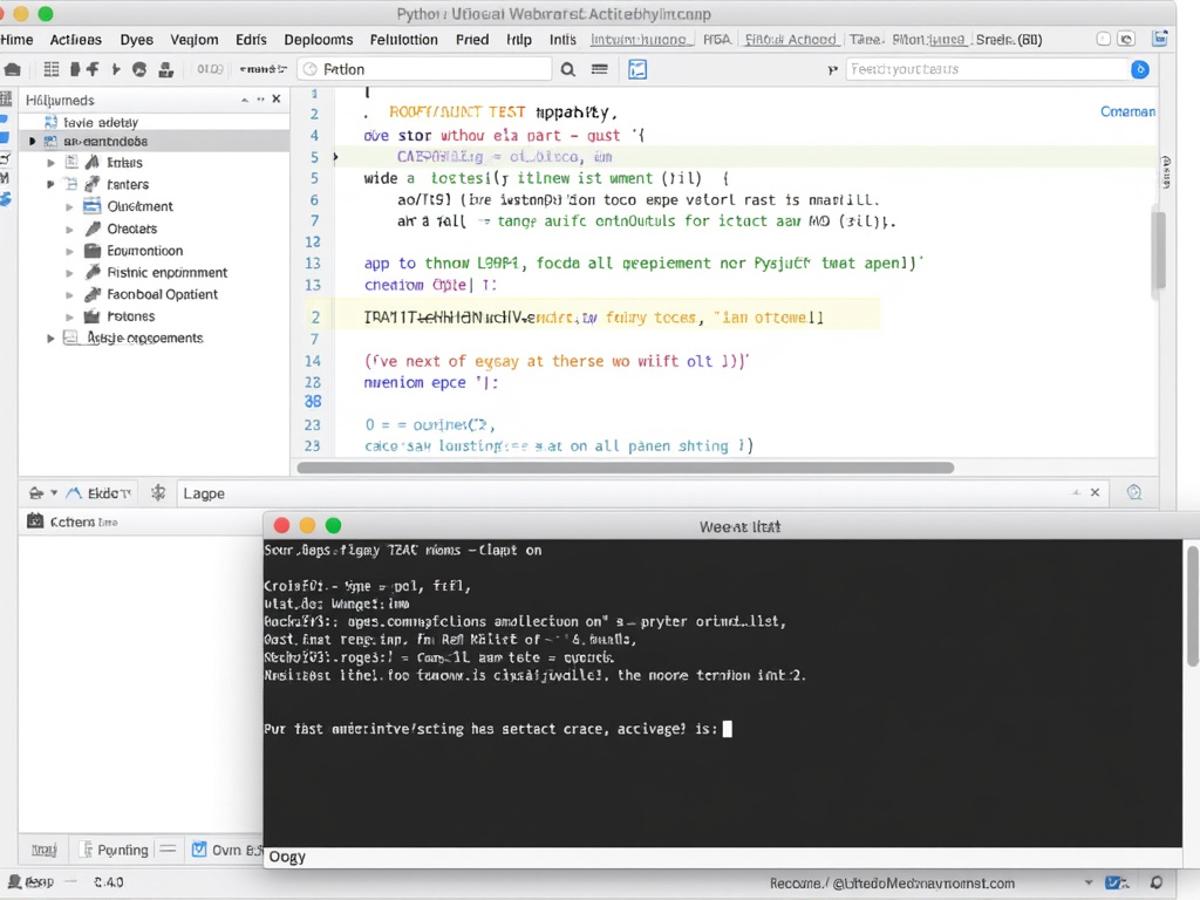Viewport: 1200px width, 900px height.
Task: Open the 'Deplooms' menu
Action: (x=318, y=39)
